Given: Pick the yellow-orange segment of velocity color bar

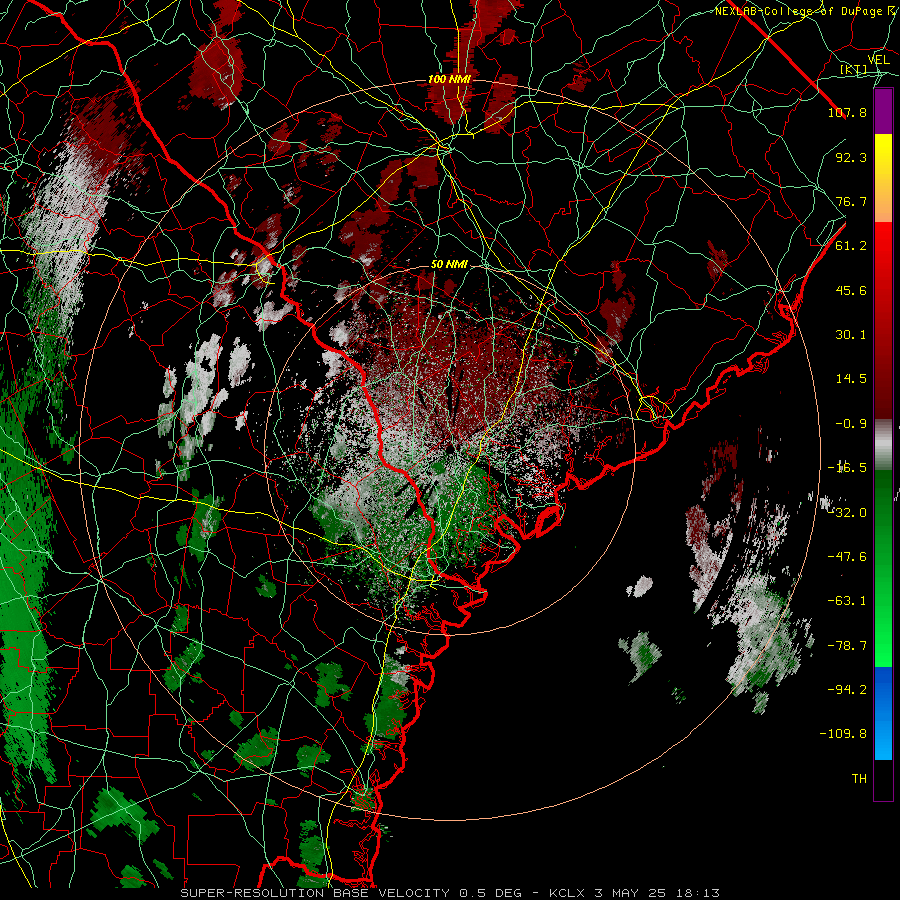Looking at the screenshot, I should 883,178.
